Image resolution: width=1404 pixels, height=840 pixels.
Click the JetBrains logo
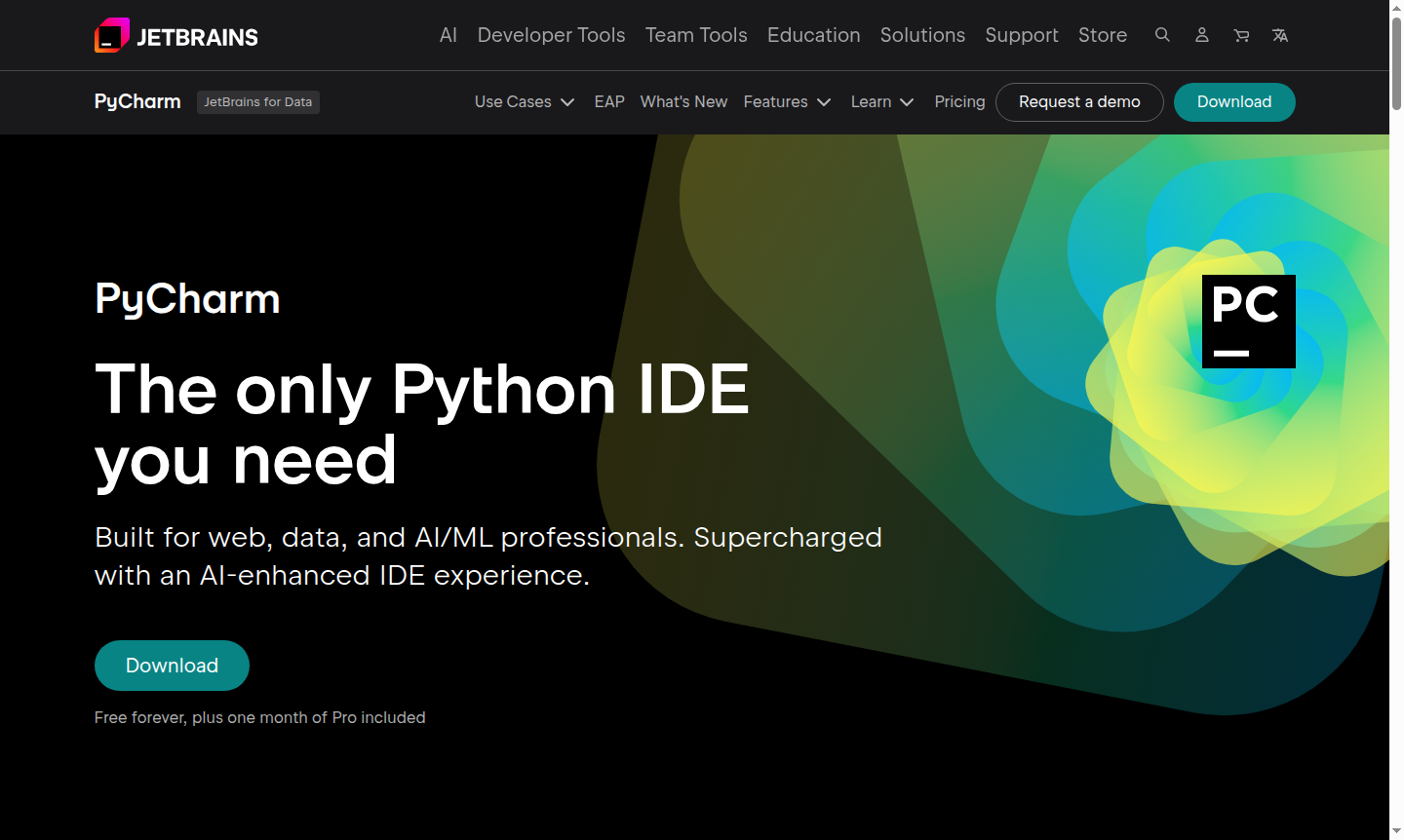(175, 35)
